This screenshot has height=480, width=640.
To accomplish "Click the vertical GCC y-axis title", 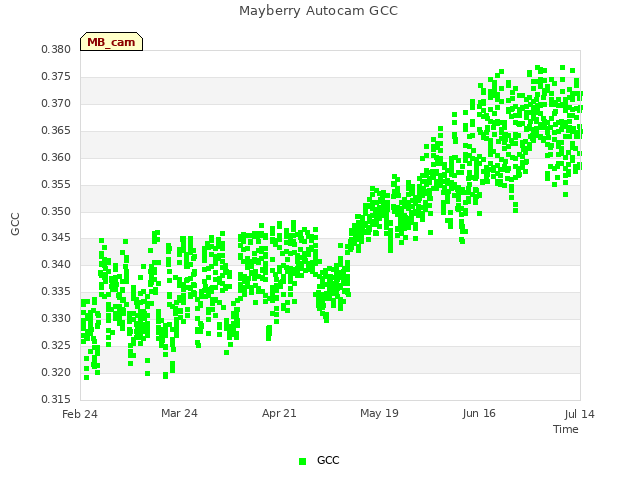I will [x=15, y=224].
